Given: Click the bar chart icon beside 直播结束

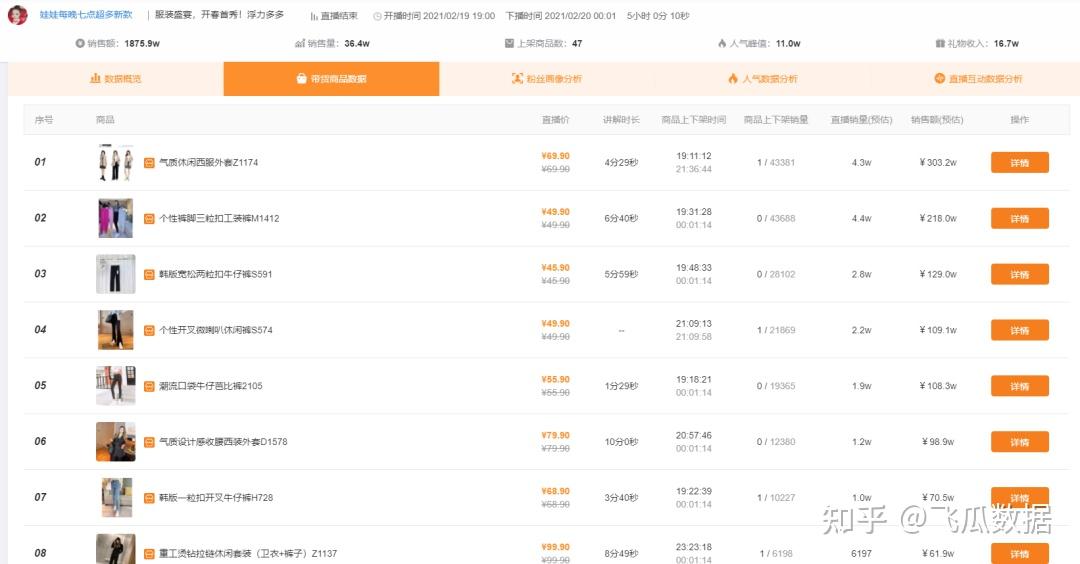Looking at the screenshot, I should pos(314,16).
